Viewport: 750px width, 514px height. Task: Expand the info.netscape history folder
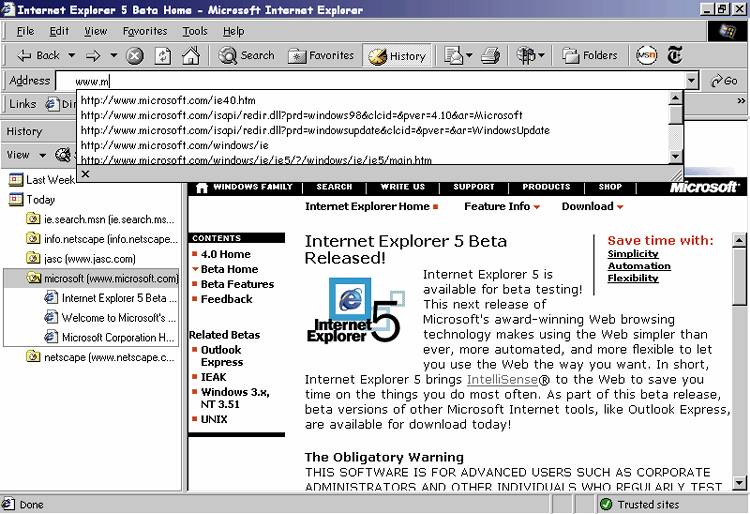tap(101, 239)
